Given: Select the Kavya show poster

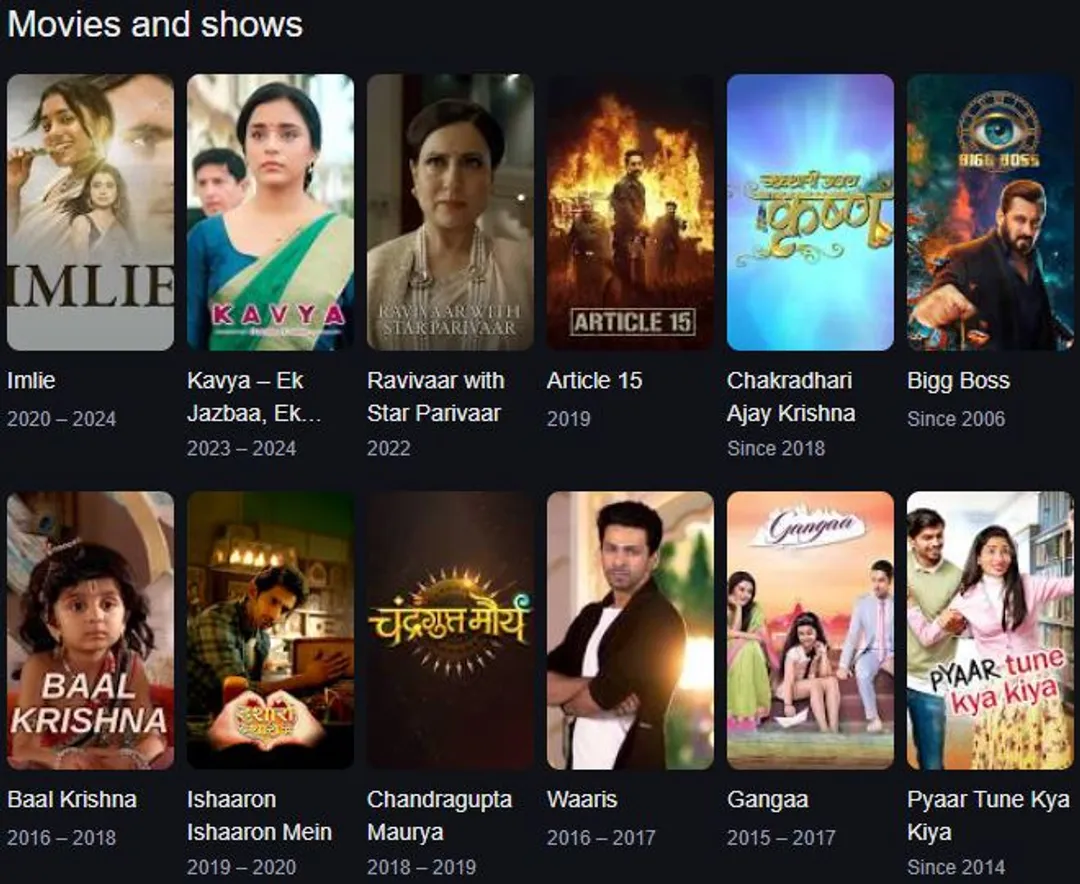Looking at the screenshot, I should pyautogui.click(x=270, y=212).
